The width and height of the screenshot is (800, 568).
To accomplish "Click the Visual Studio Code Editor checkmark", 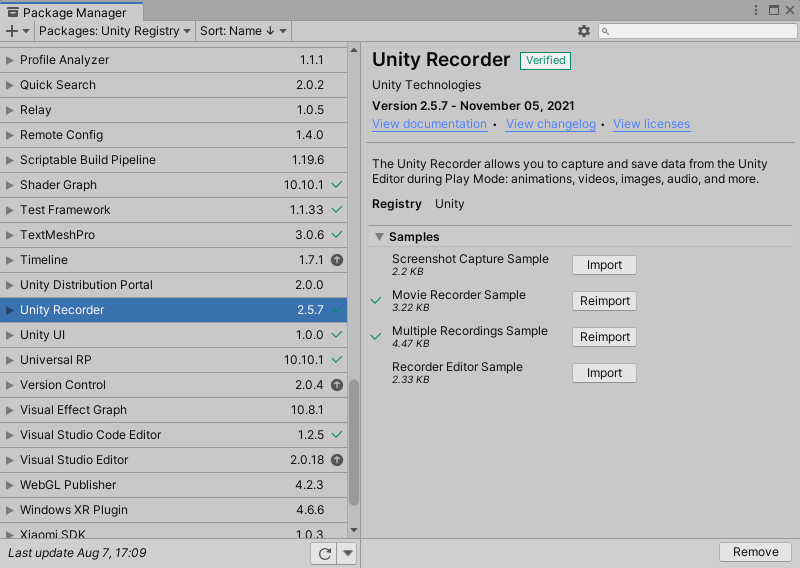I will pyautogui.click(x=337, y=435).
